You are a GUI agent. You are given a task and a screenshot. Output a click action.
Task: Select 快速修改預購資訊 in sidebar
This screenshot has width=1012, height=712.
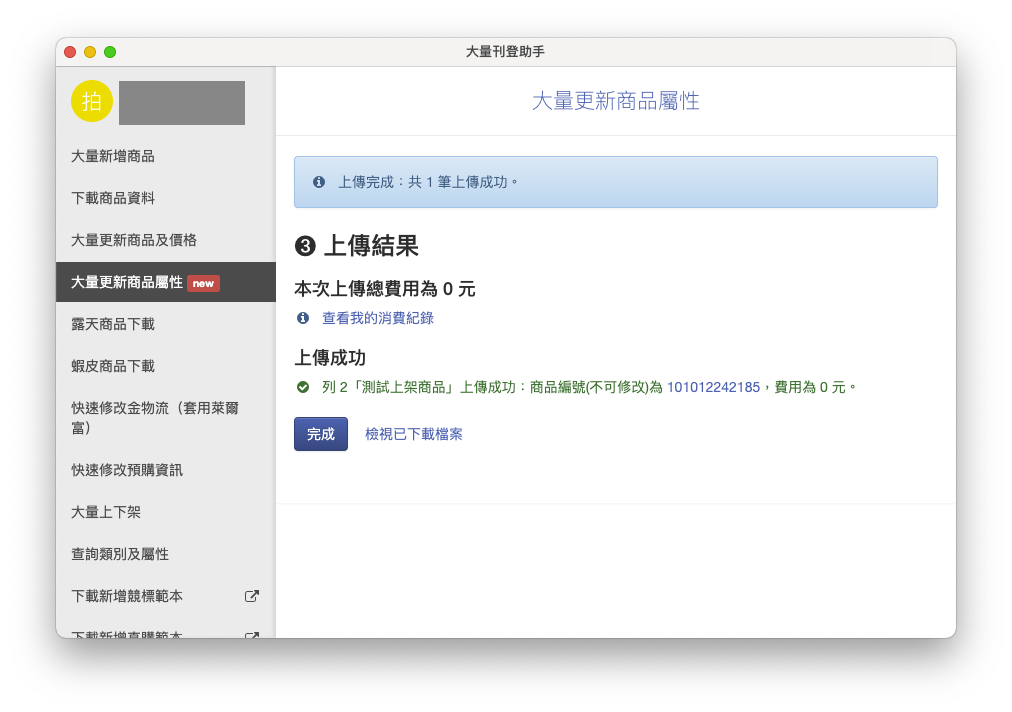[x=127, y=470]
